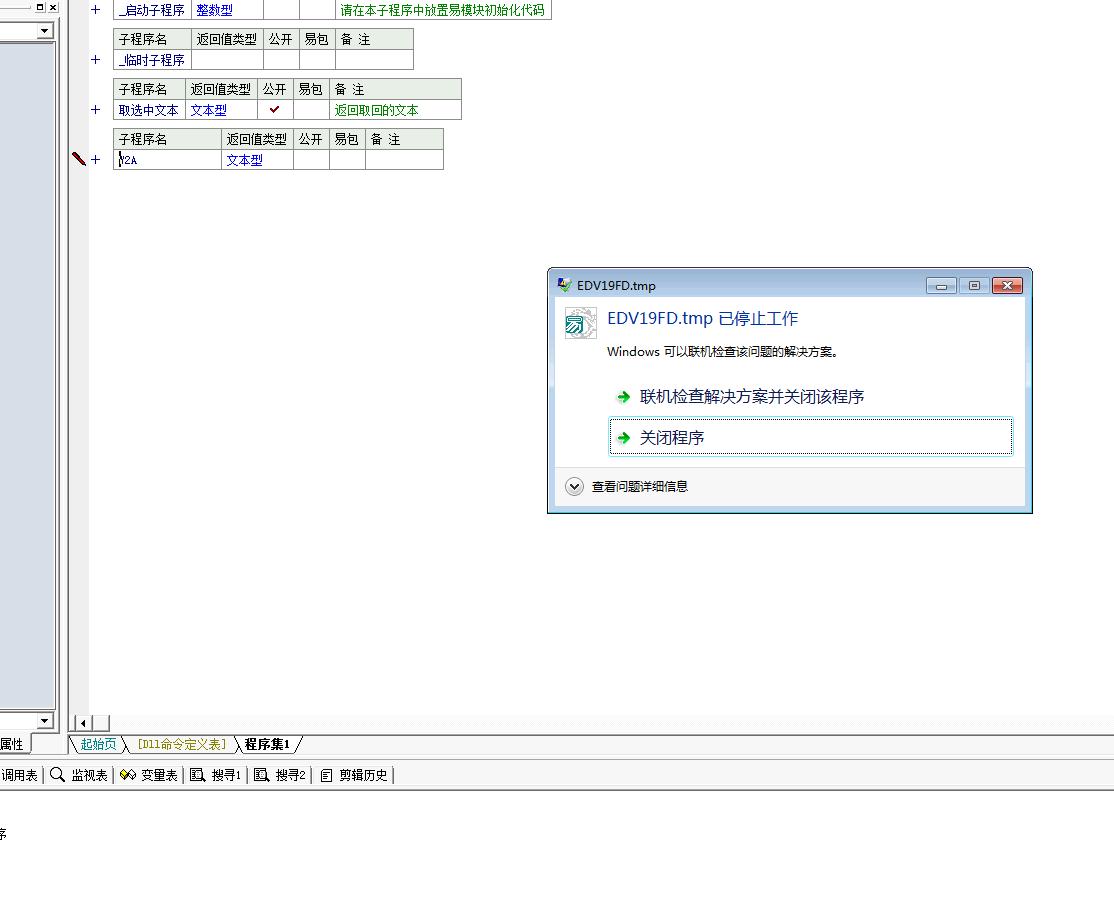Click the EDV19FD.tmp title bar icon
This screenshot has height=915, width=1114.
click(564, 285)
